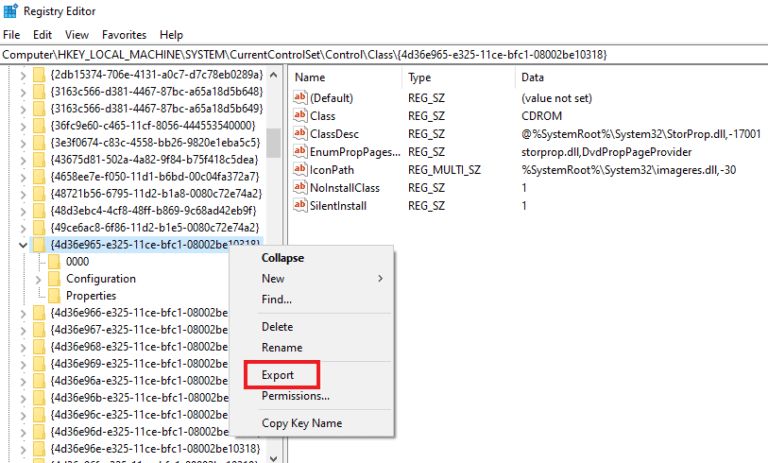Screen dimensions: 768x463
Task: Click the SilentInstall value icon
Action: (300, 206)
